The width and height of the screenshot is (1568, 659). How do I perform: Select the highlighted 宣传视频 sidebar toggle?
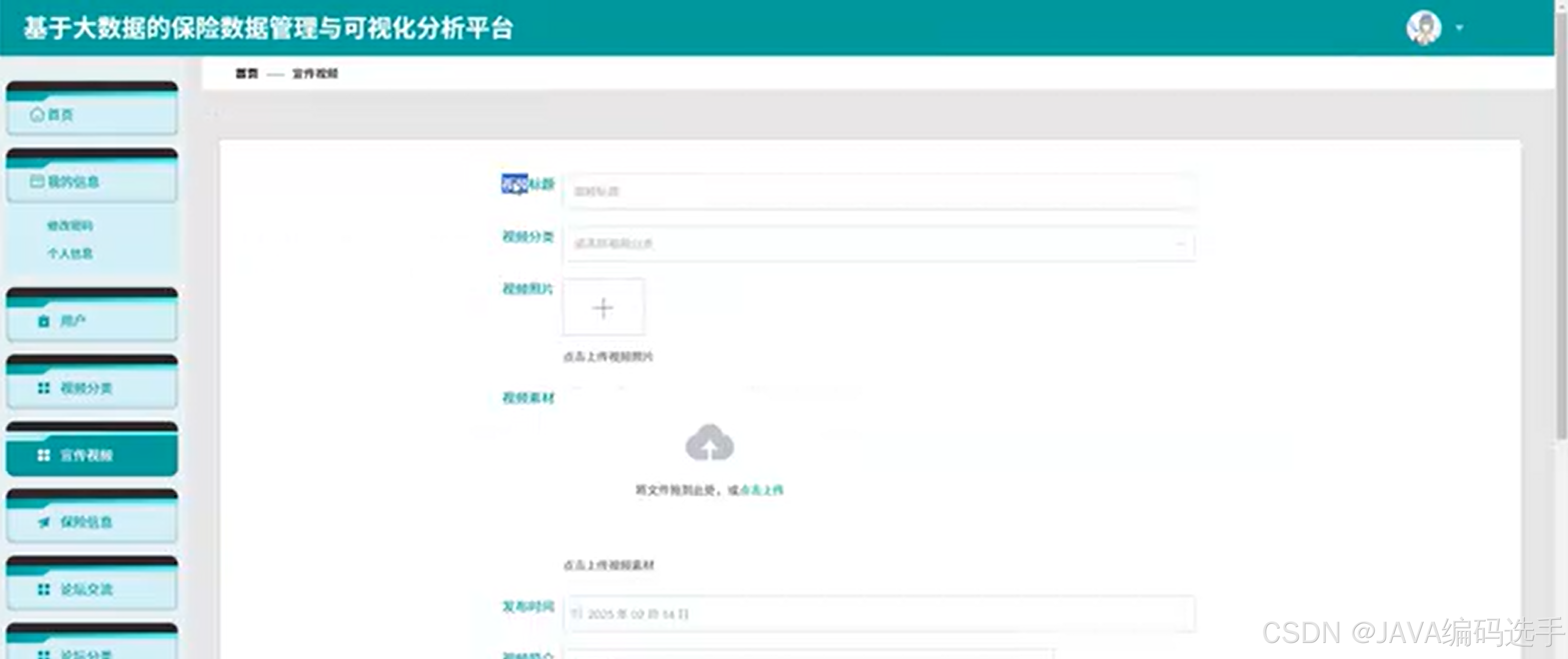pyautogui.click(x=91, y=455)
